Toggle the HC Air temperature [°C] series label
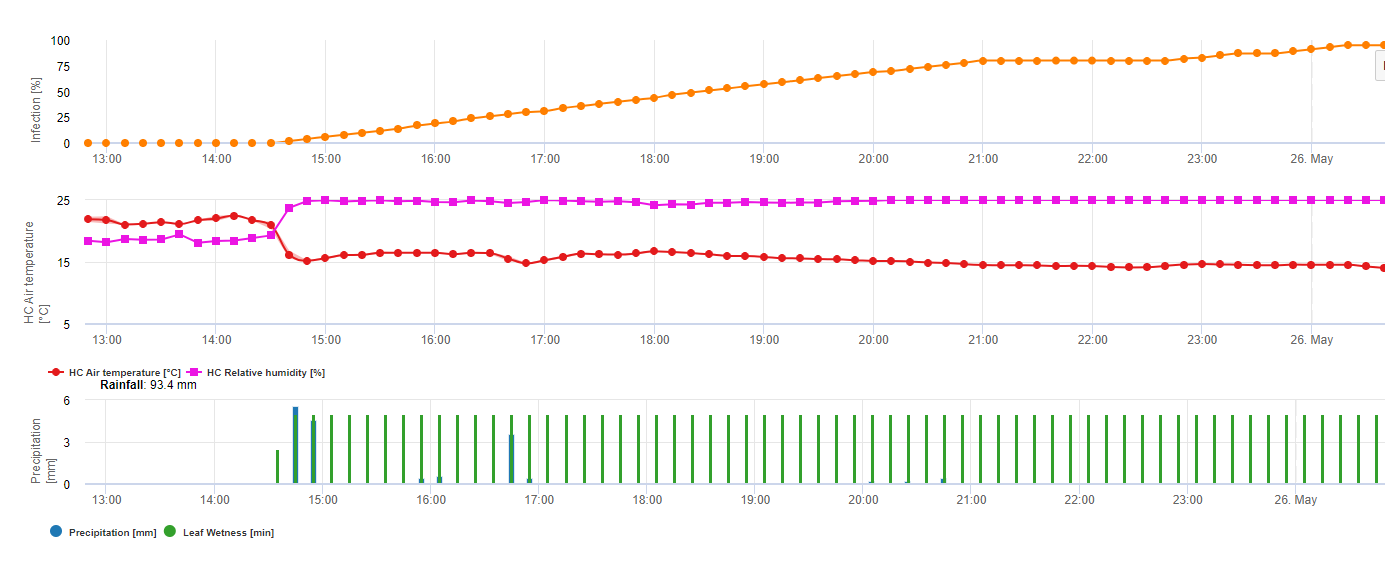The height and width of the screenshot is (563, 1385). pos(124,372)
